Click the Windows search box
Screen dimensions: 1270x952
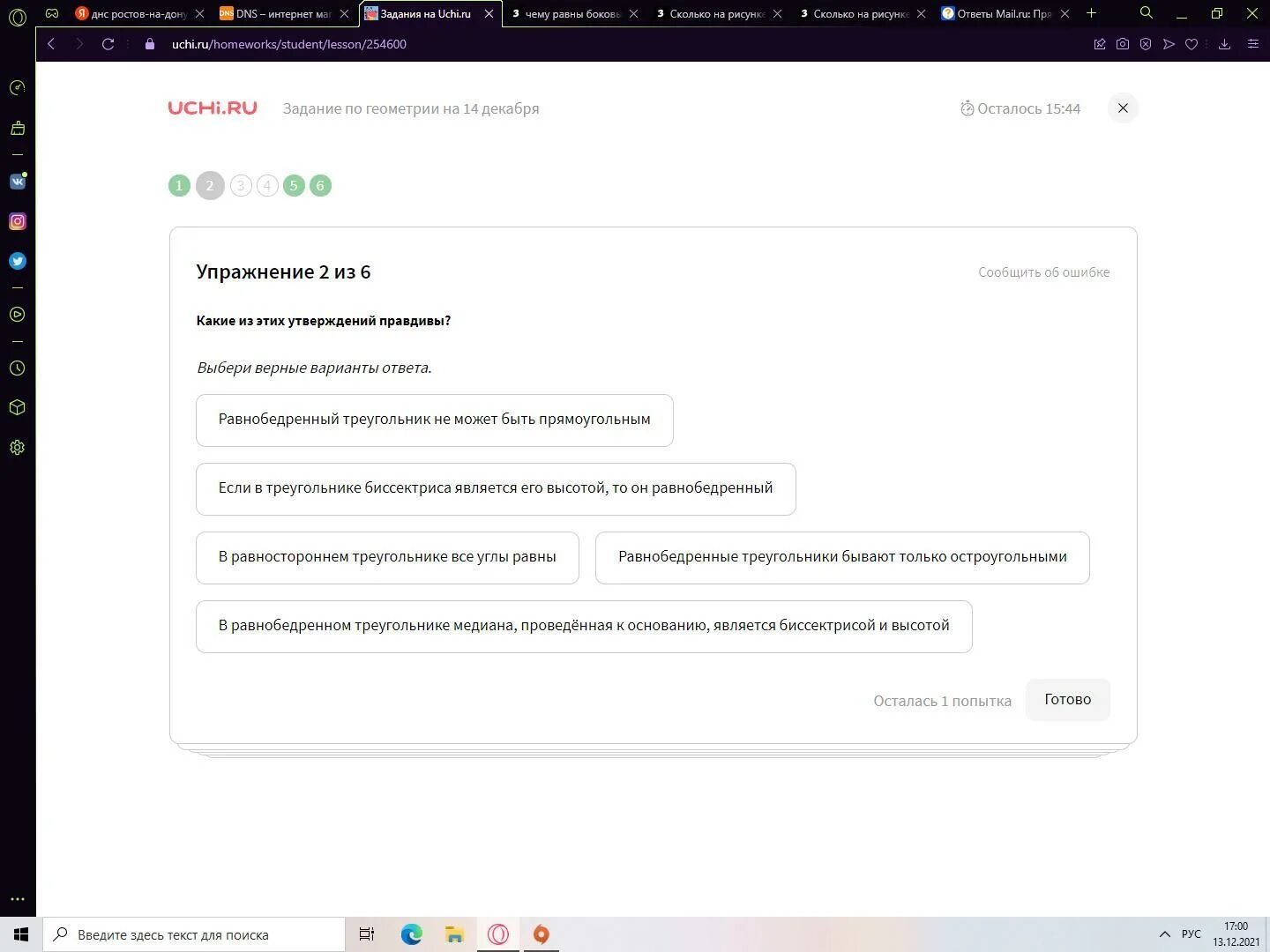(x=194, y=934)
